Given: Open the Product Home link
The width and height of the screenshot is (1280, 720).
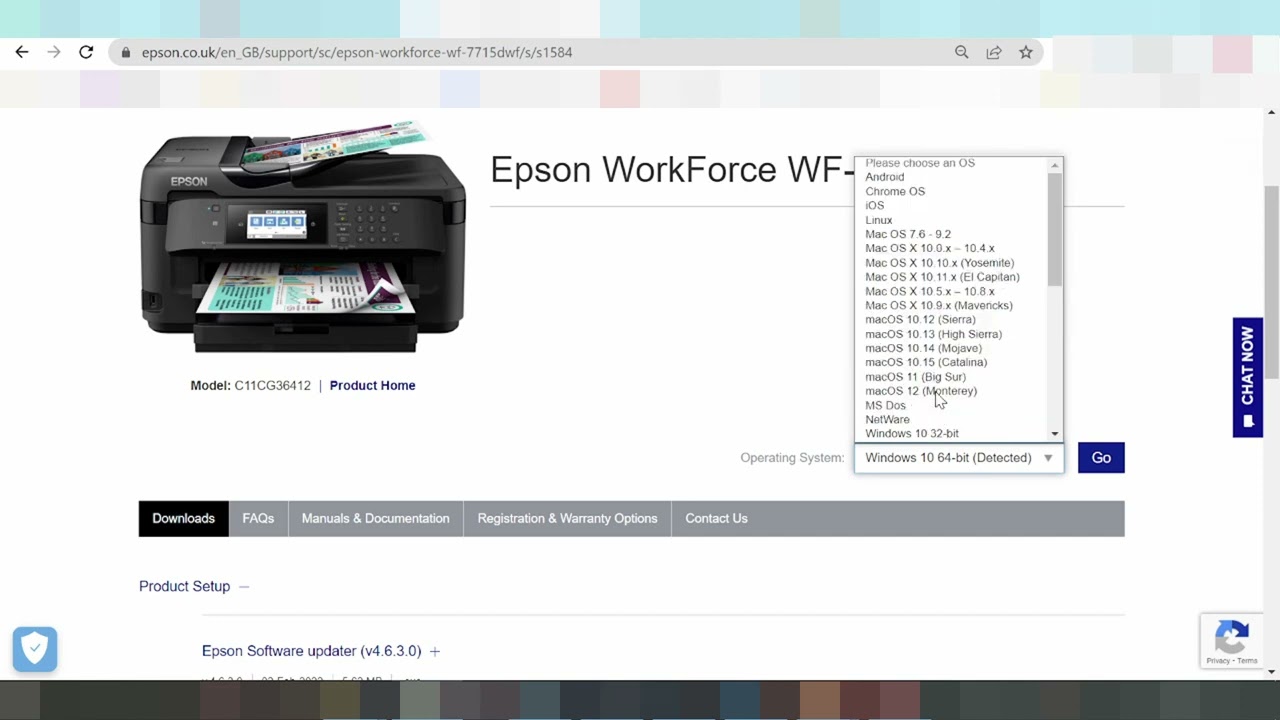Looking at the screenshot, I should (372, 385).
